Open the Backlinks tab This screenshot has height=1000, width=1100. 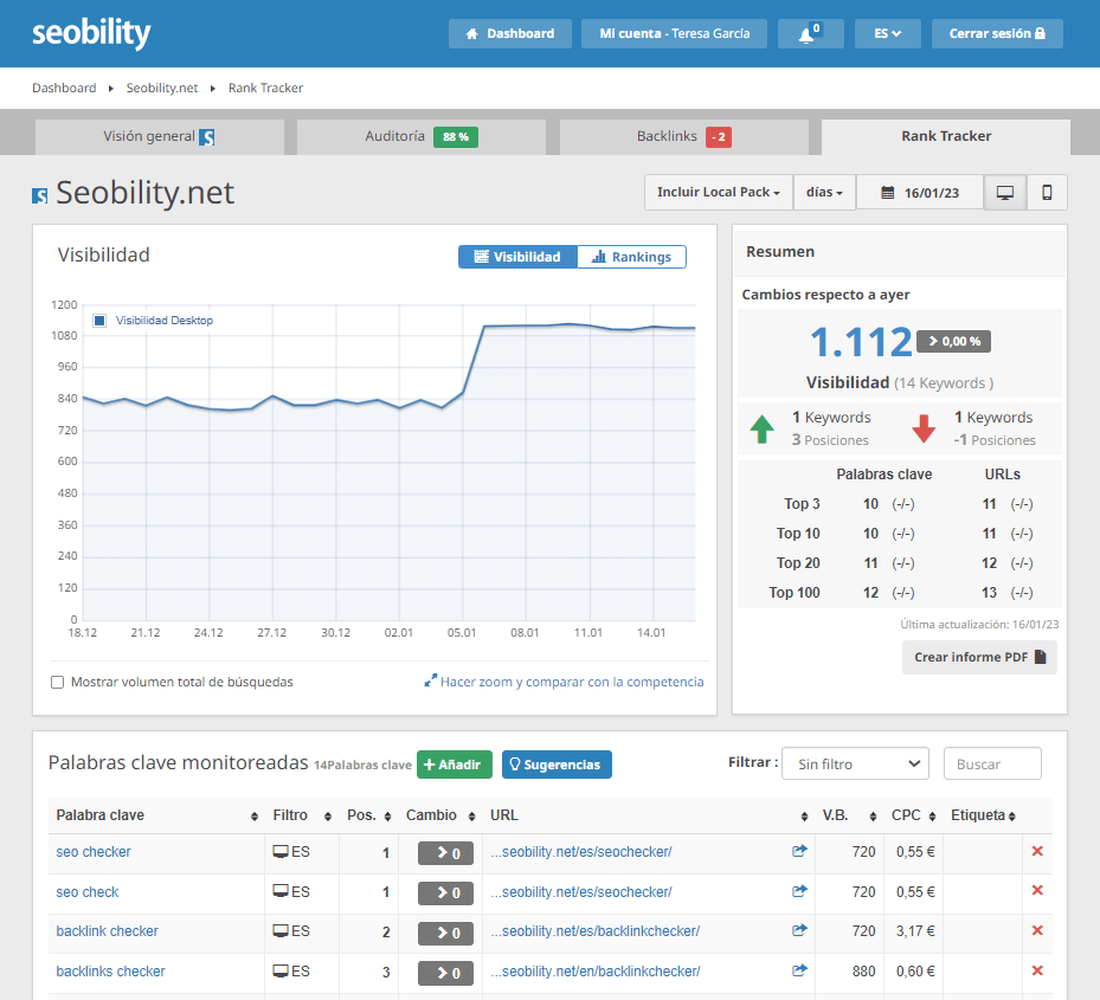[684, 137]
